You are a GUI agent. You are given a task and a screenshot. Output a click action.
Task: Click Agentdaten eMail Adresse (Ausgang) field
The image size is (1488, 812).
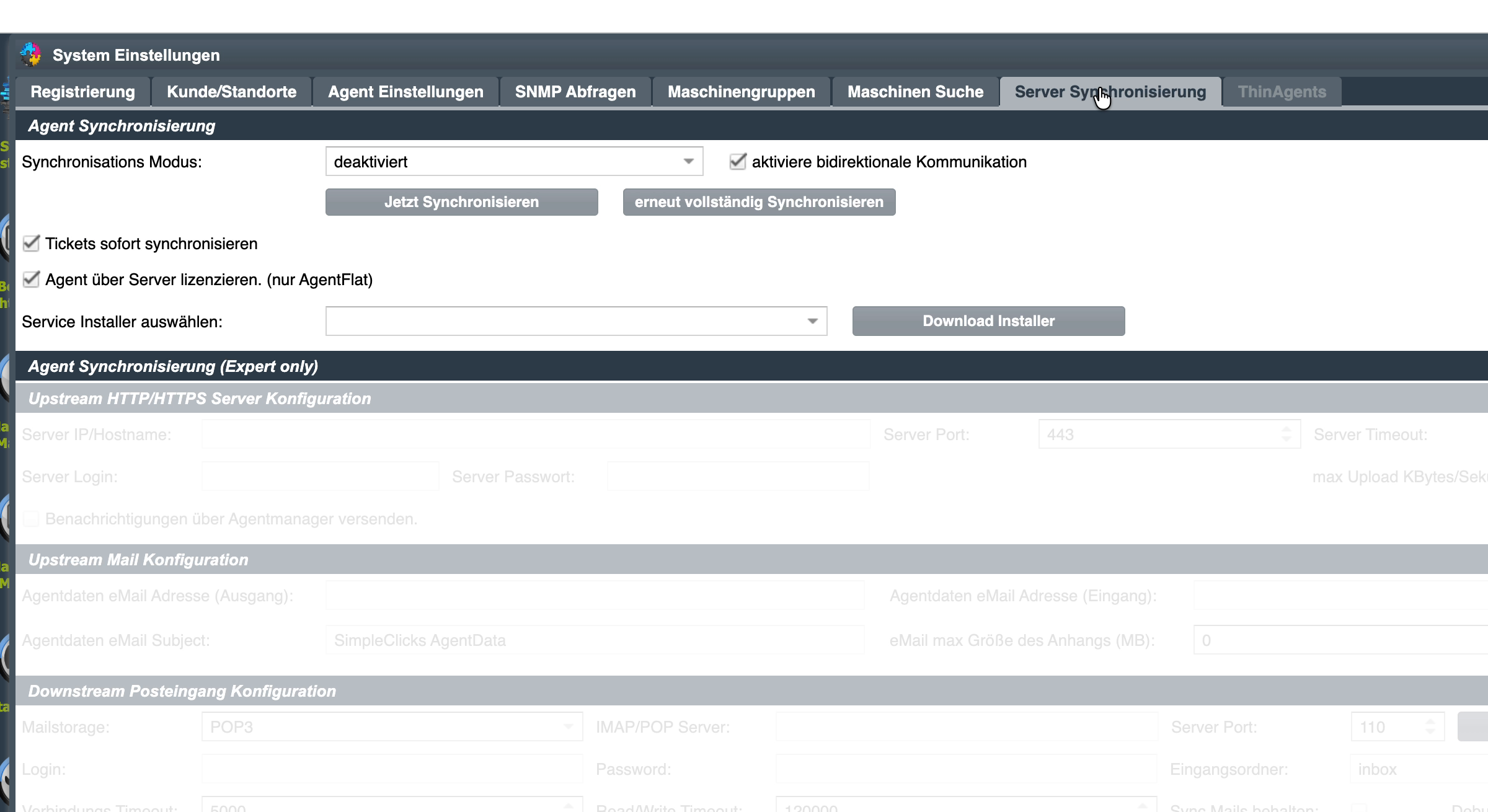point(595,596)
